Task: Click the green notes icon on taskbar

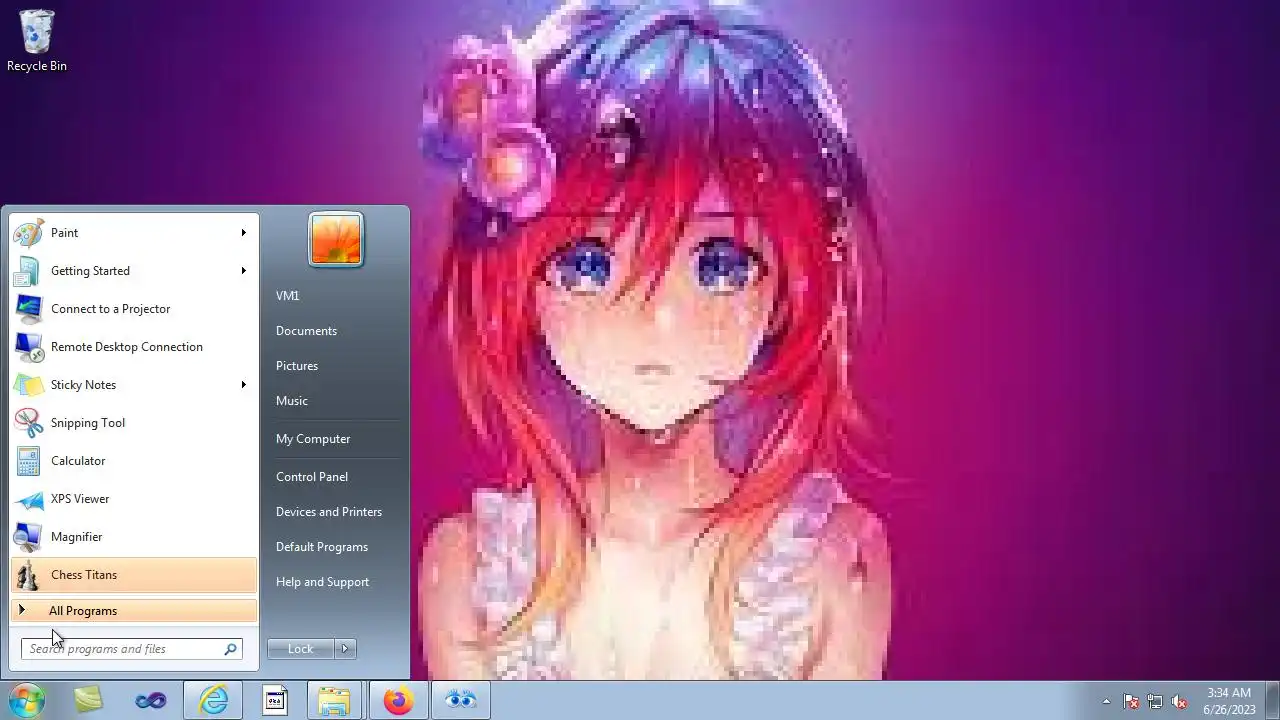Action: click(x=88, y=701)
